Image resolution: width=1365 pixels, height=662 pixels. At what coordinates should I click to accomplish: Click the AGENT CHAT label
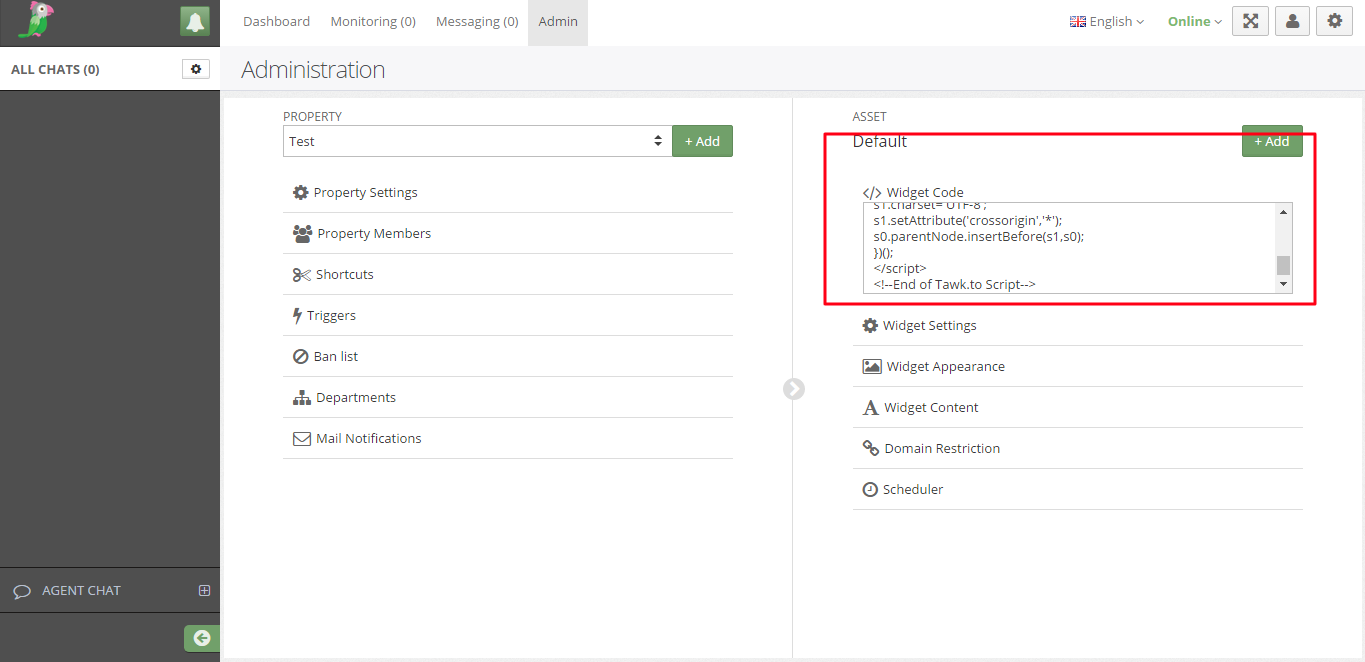[81, 591]
